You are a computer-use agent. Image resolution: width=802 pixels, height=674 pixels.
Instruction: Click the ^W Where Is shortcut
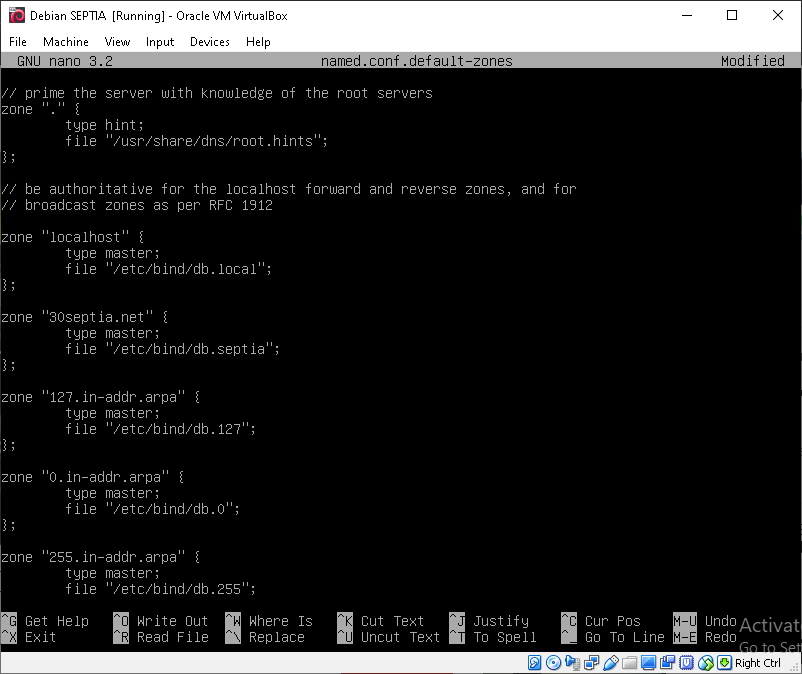(x=269, y=621)
